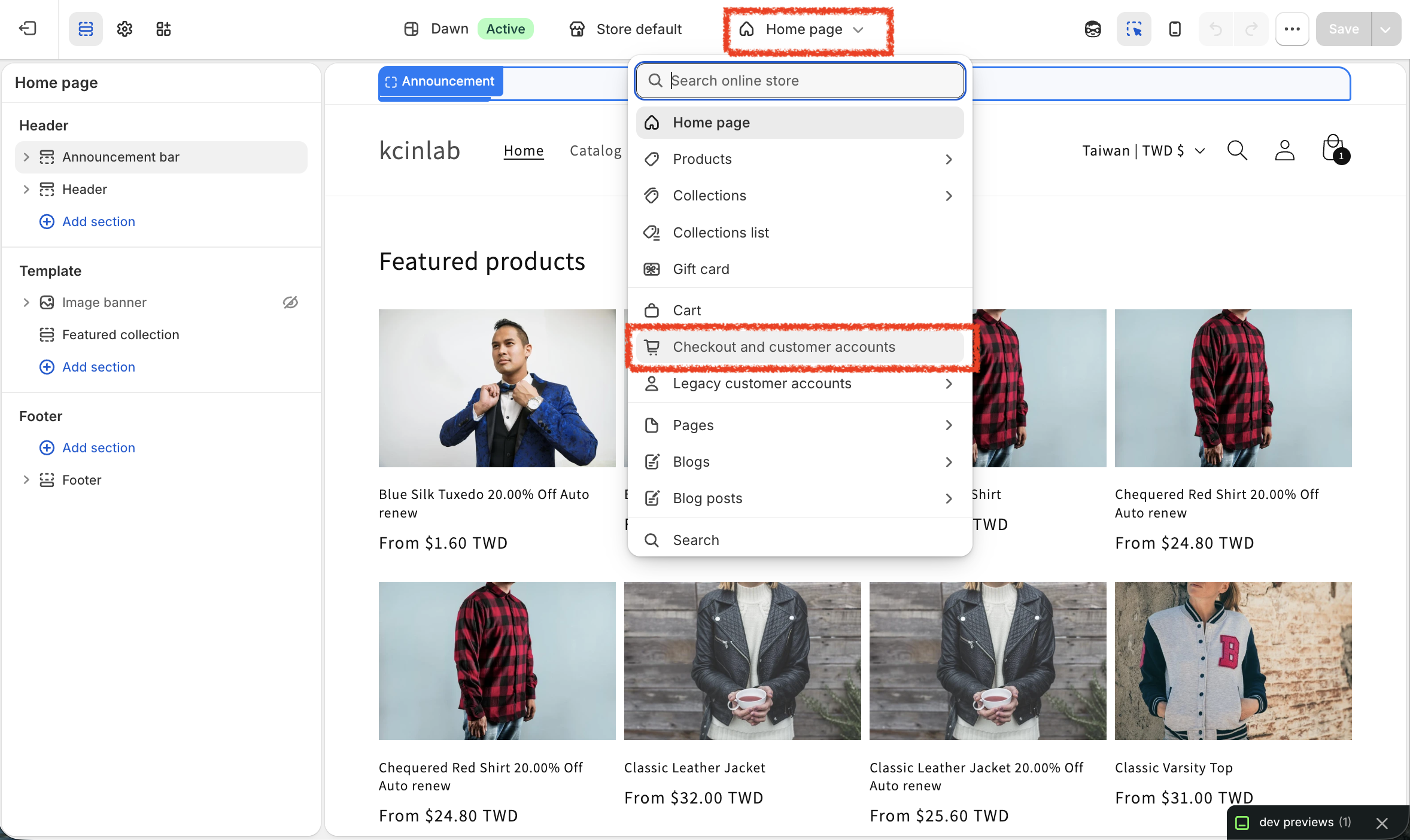Show the hidden Image banner section
This screenshot has width=1410, height=840.
(290, 302)
